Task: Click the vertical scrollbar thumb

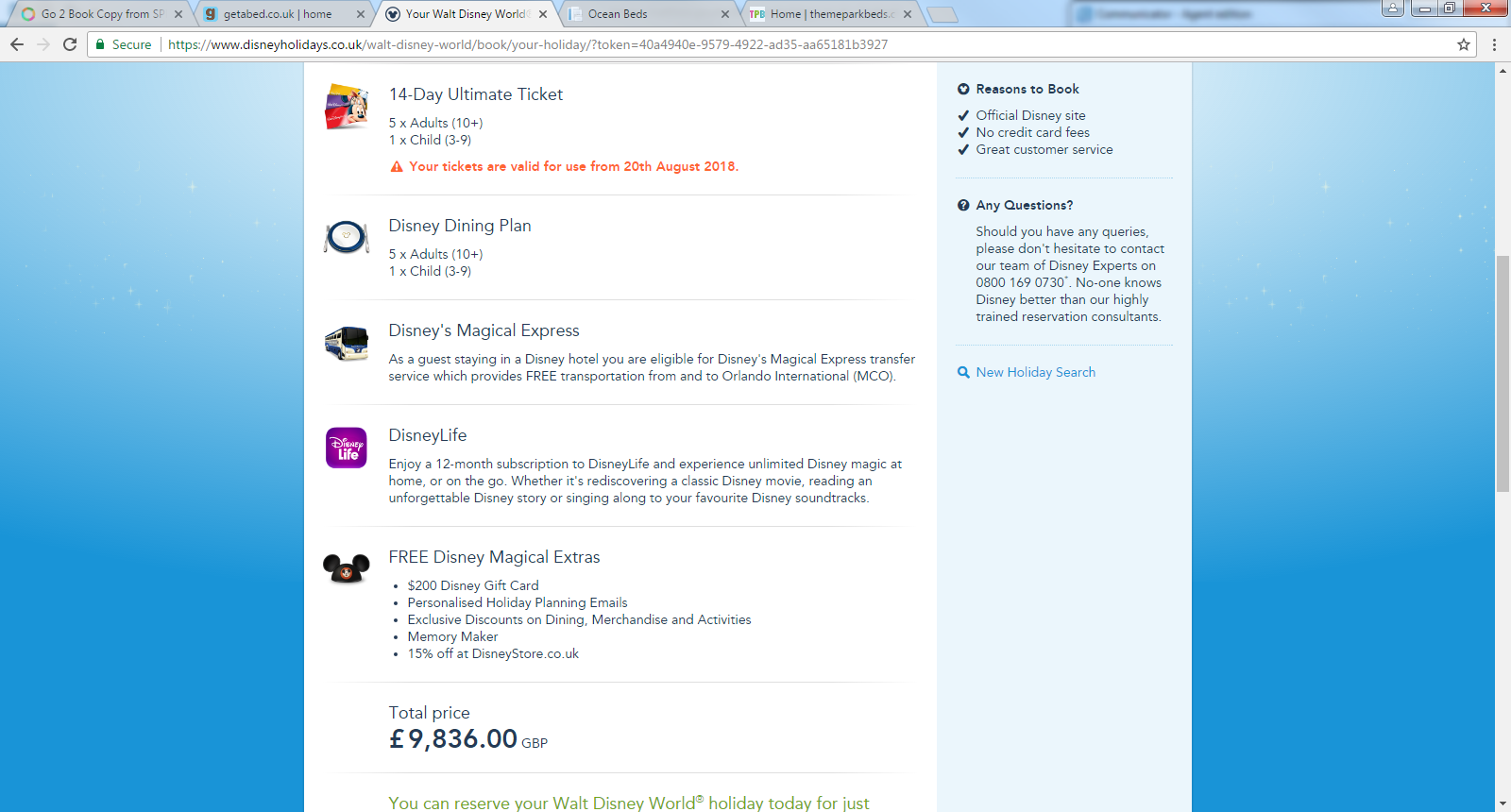Action: coord(1503,373)
